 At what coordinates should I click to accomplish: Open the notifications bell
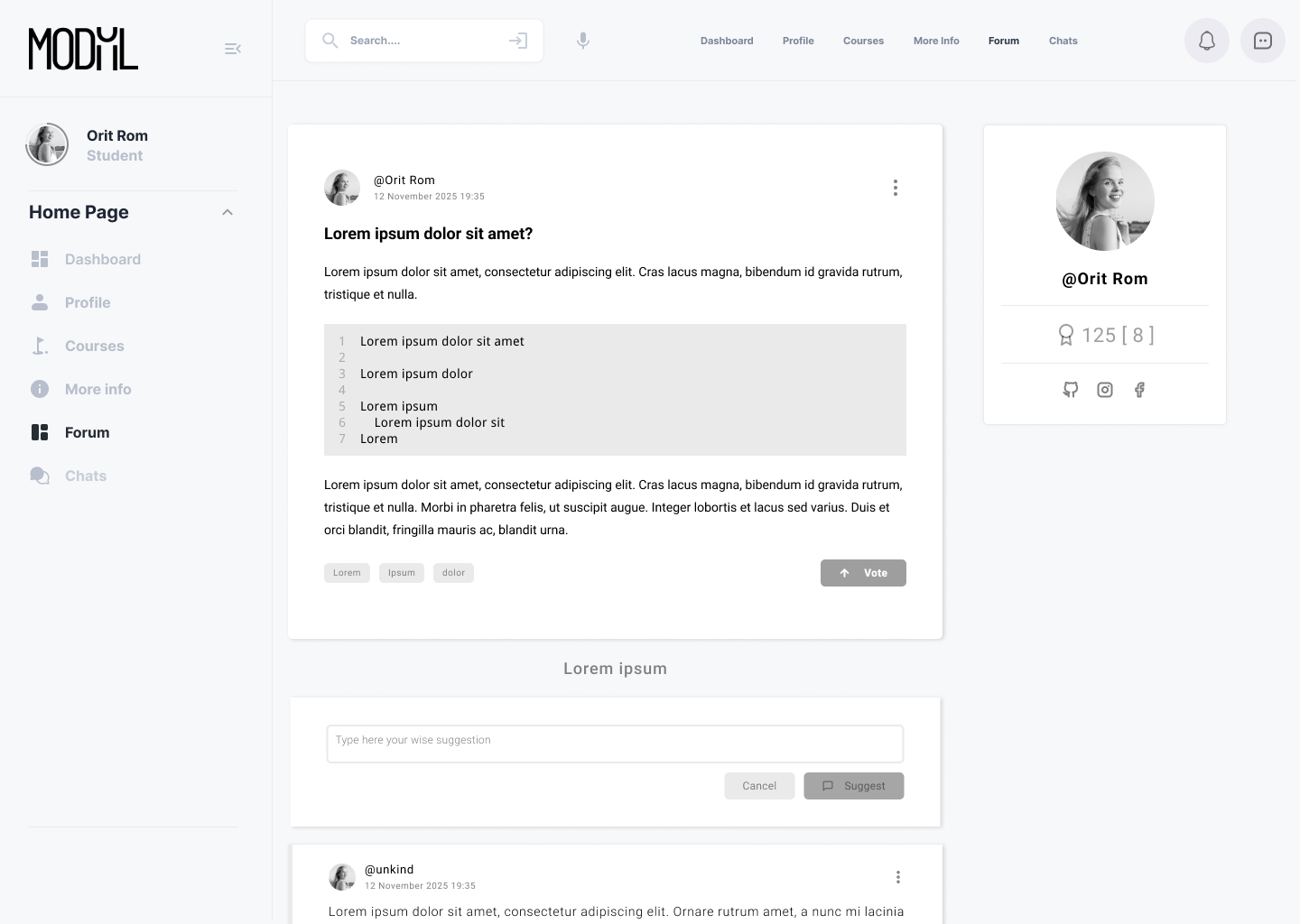[x=1207, y=41]
